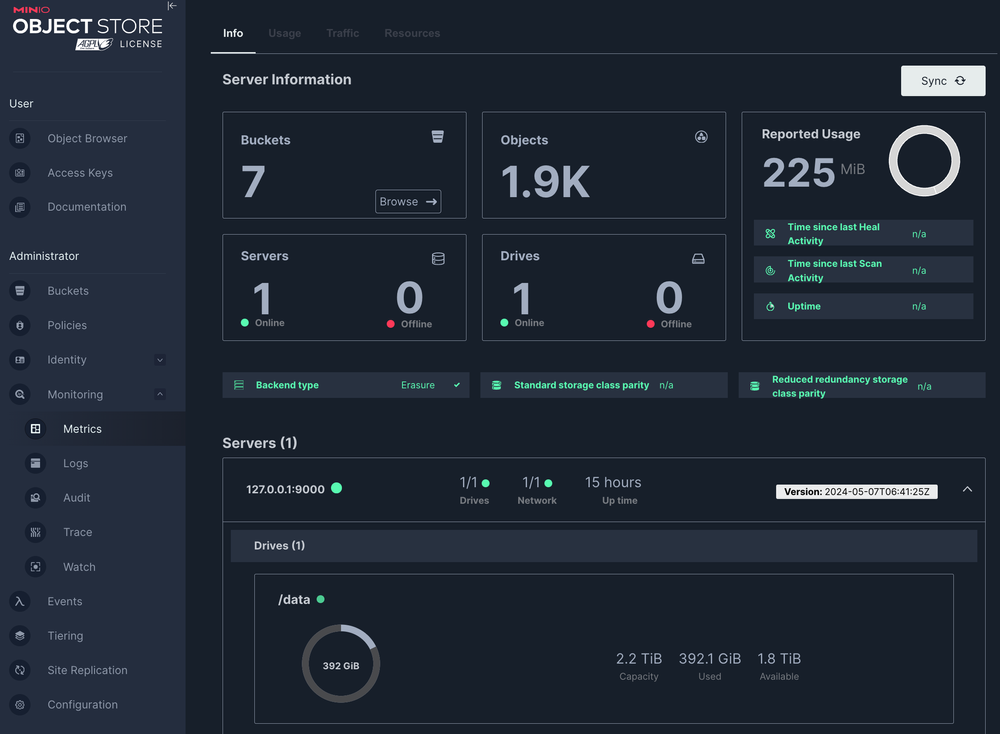1000x734 pixels.
Task: Open the Resources tab
Action: click(412, 33)
